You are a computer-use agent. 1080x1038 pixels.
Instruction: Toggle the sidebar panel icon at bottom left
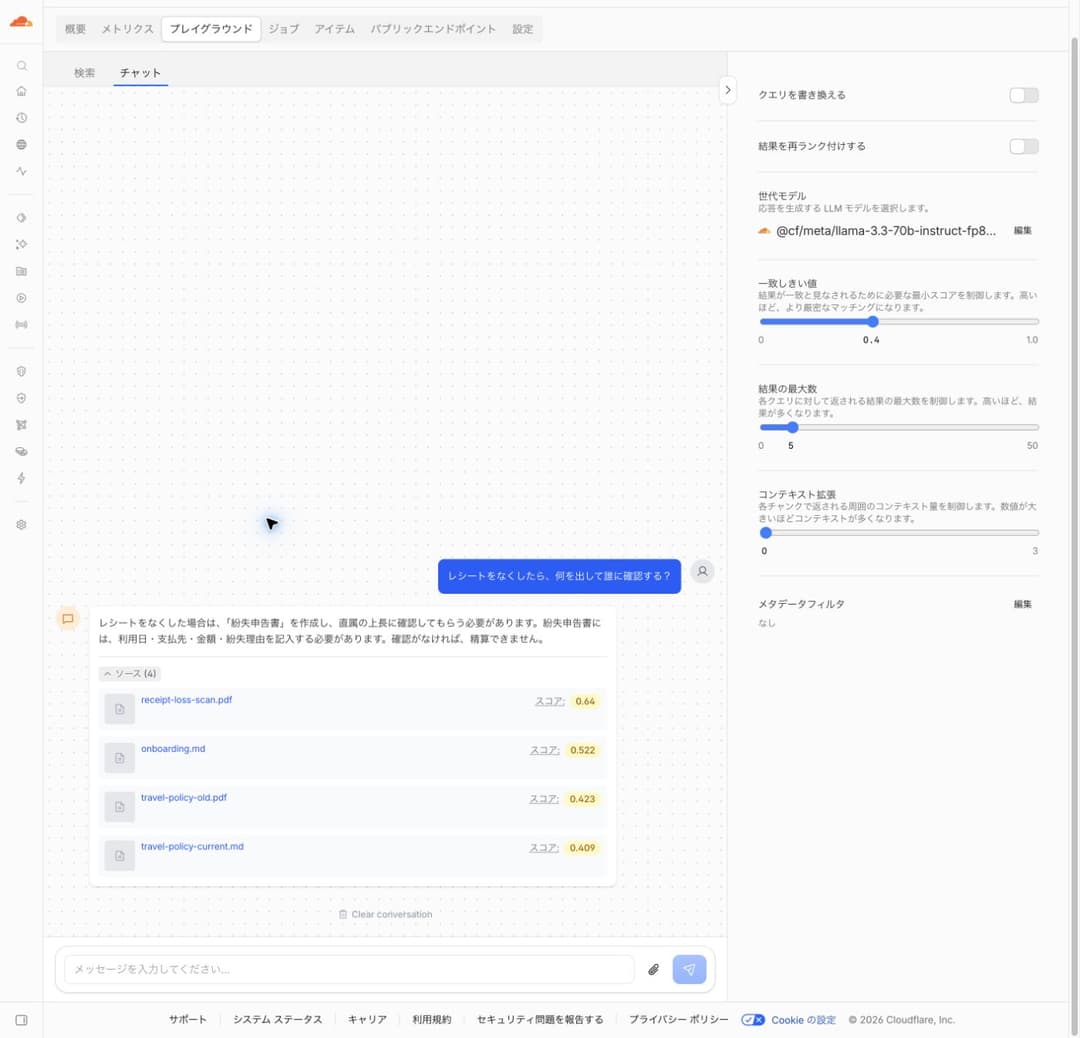tap(21, 1020)
